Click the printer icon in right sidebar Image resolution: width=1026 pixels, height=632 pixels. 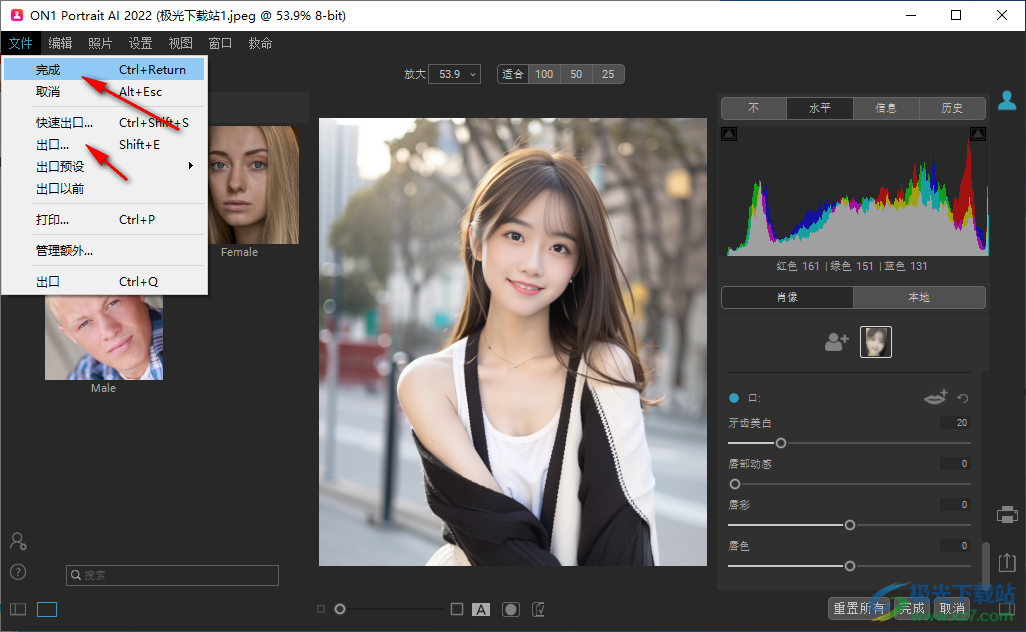[x=1007, y=515]
